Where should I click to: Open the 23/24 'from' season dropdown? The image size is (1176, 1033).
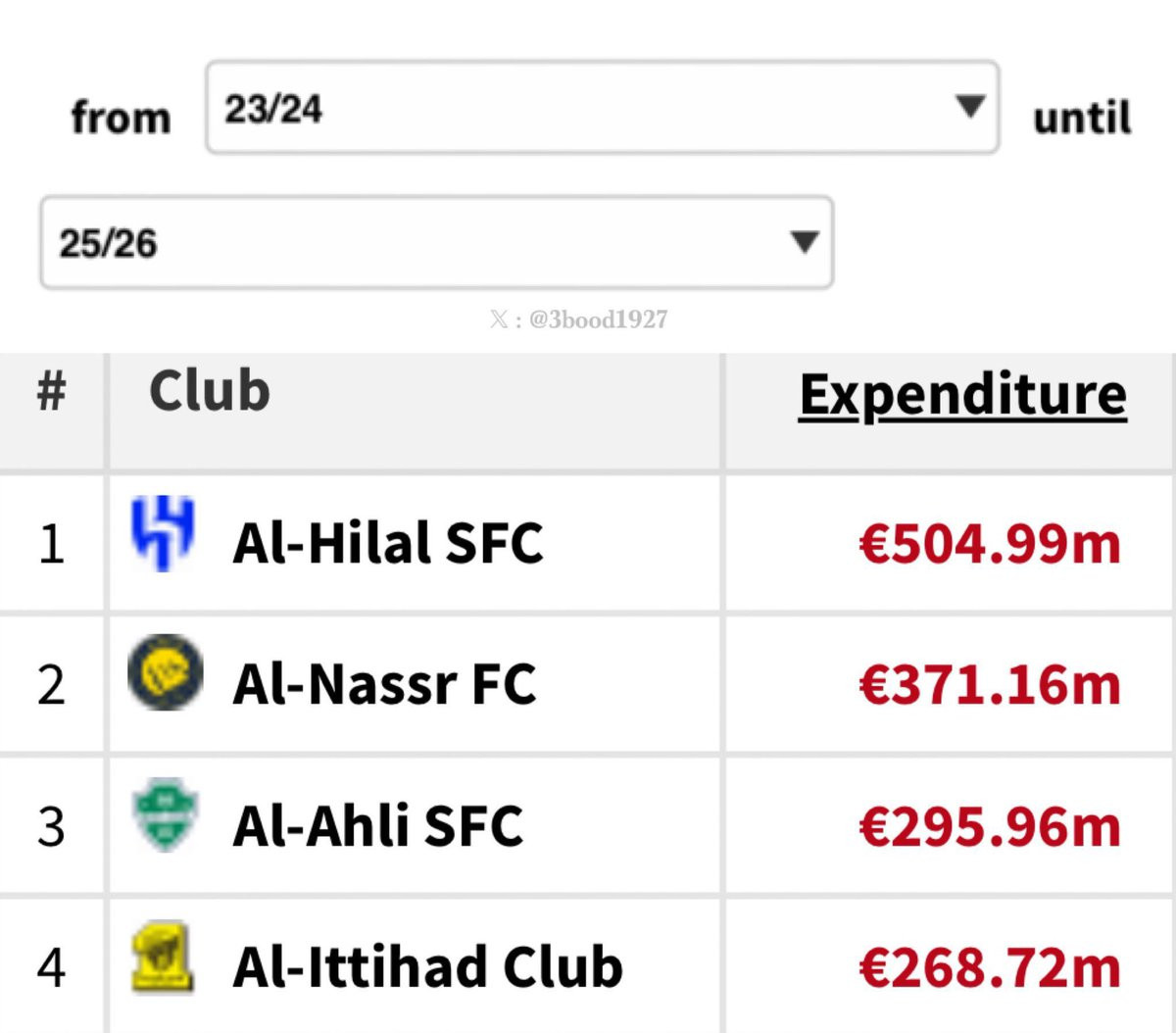click(602, 107)
